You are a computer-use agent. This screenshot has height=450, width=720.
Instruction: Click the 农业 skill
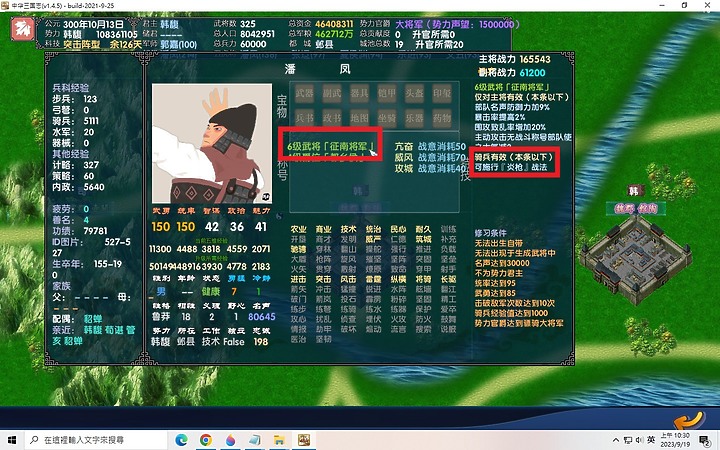tap(298, 229)
